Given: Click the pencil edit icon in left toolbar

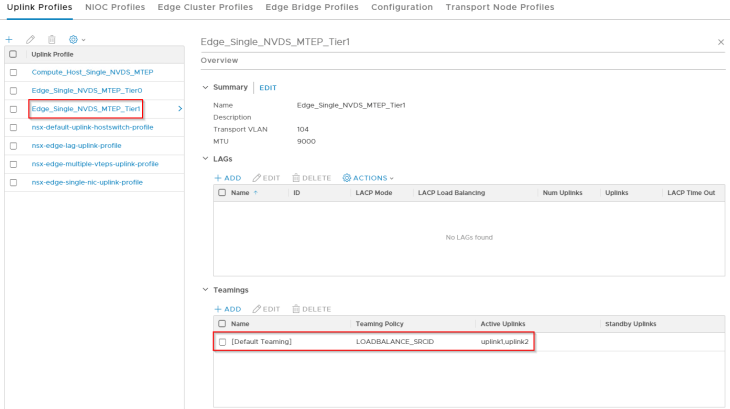Looking at the screenshot, I should click(30, 39).
